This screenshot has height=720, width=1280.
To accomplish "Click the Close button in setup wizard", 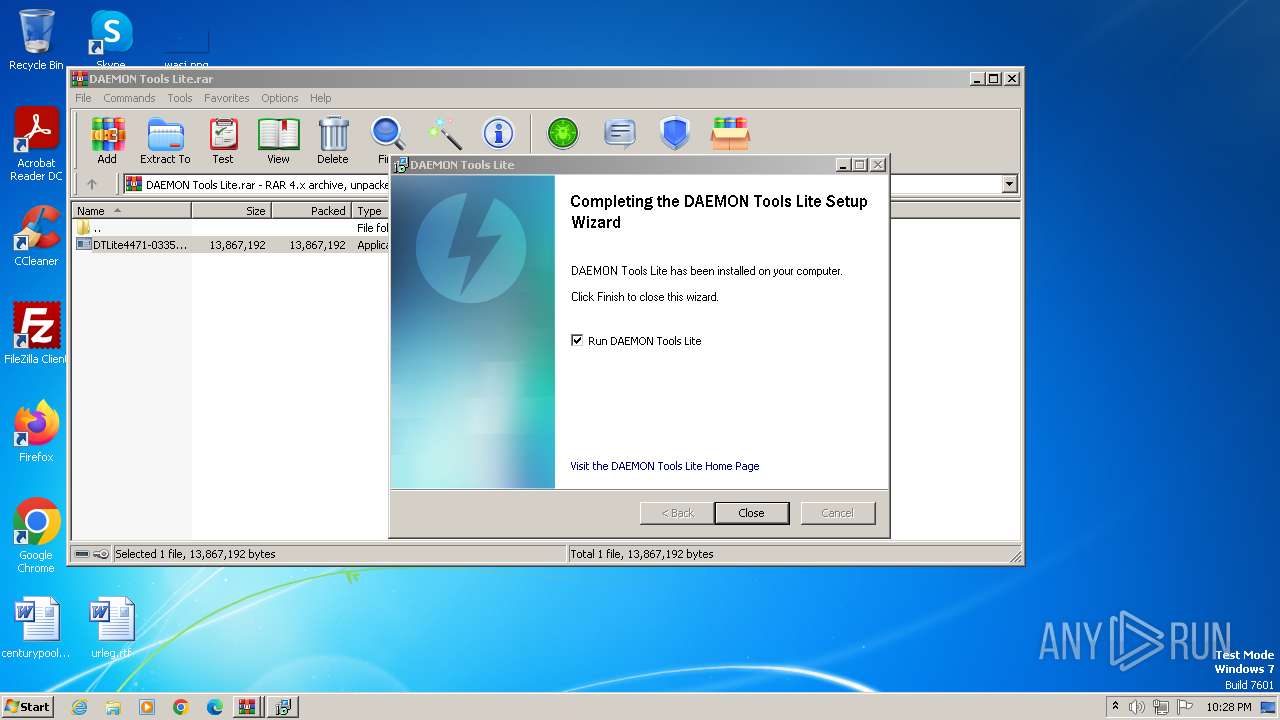I will pyautogui.click(x=751, y=513).
